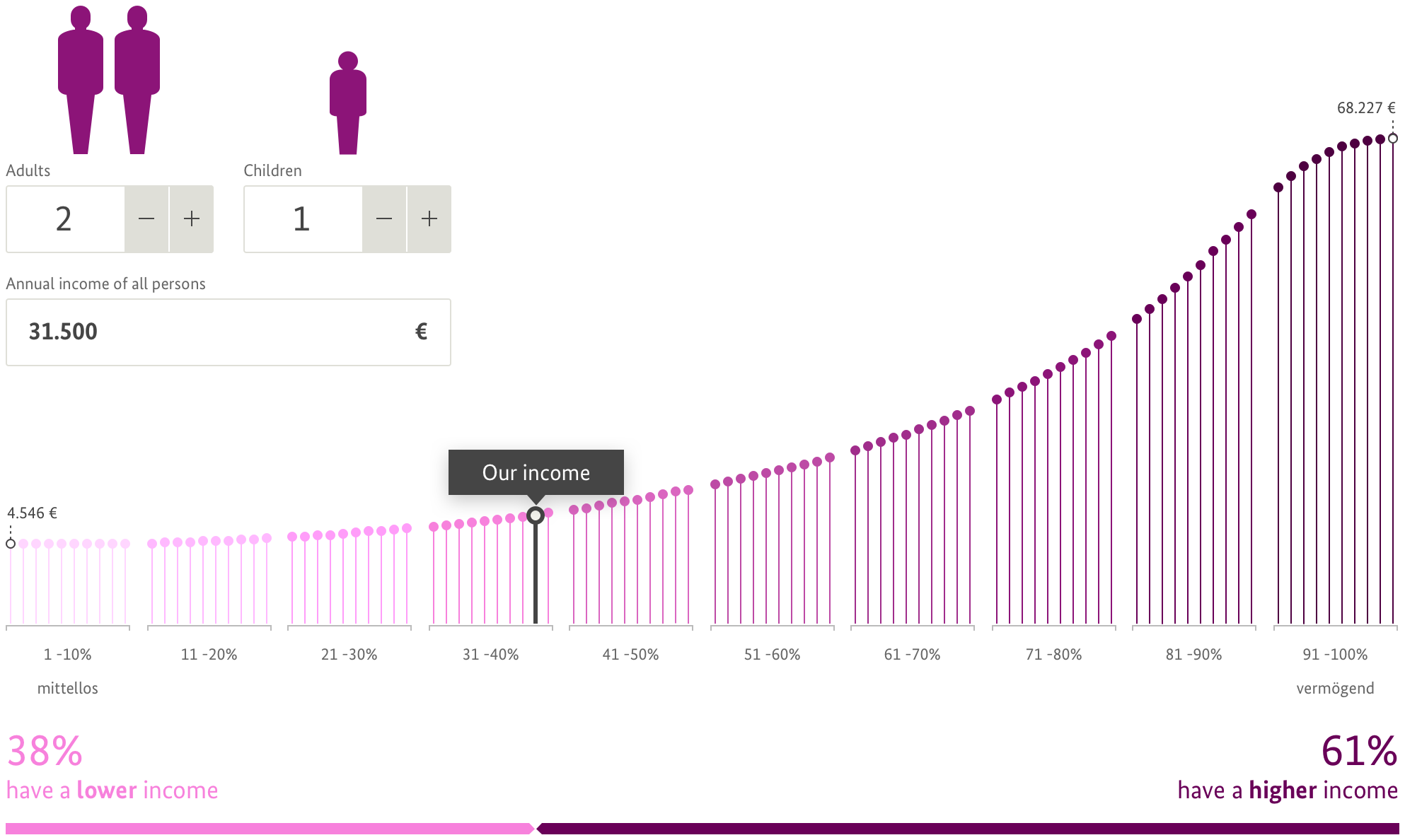Click the Children label
The width and height of the screenshot is (1405, 840).
pyautogui.click(x=273, y=171)
